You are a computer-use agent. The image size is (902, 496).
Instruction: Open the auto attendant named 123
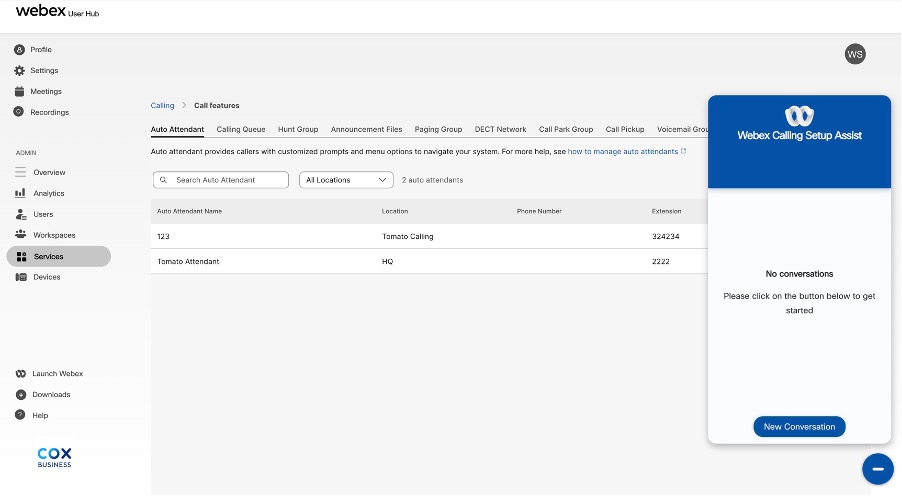coord(163,236)
